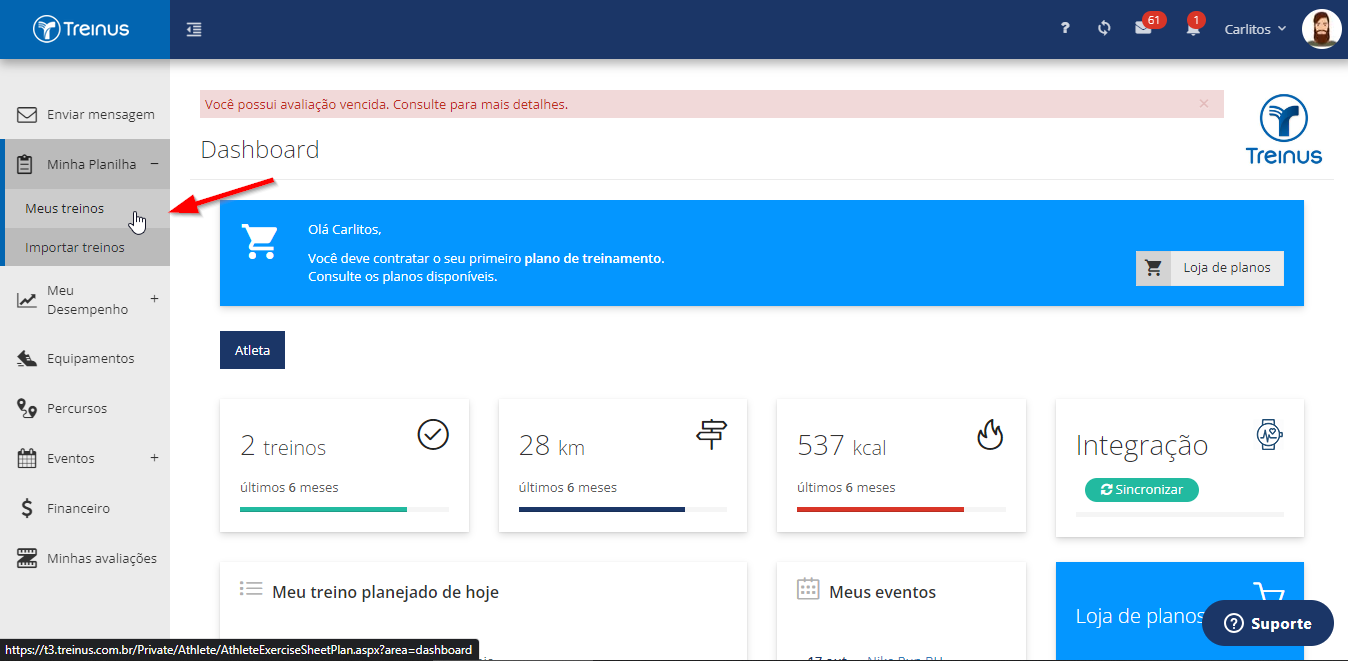Collapse sidebar with the menu toggle icon
Image resolution: width=1348 pixels, height=661 pixels.
point(194,29)
